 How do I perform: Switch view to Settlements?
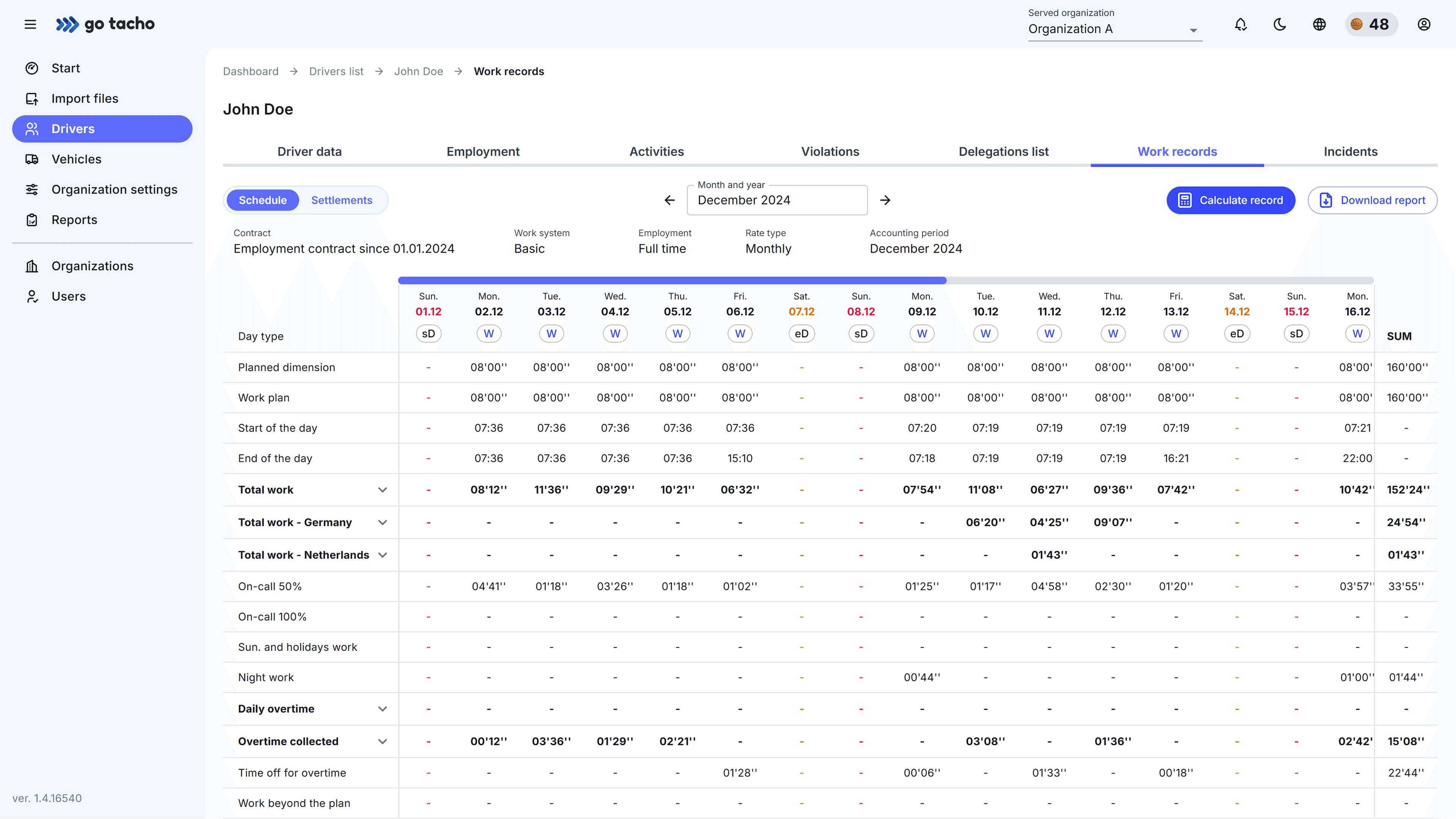click(342, 200)
